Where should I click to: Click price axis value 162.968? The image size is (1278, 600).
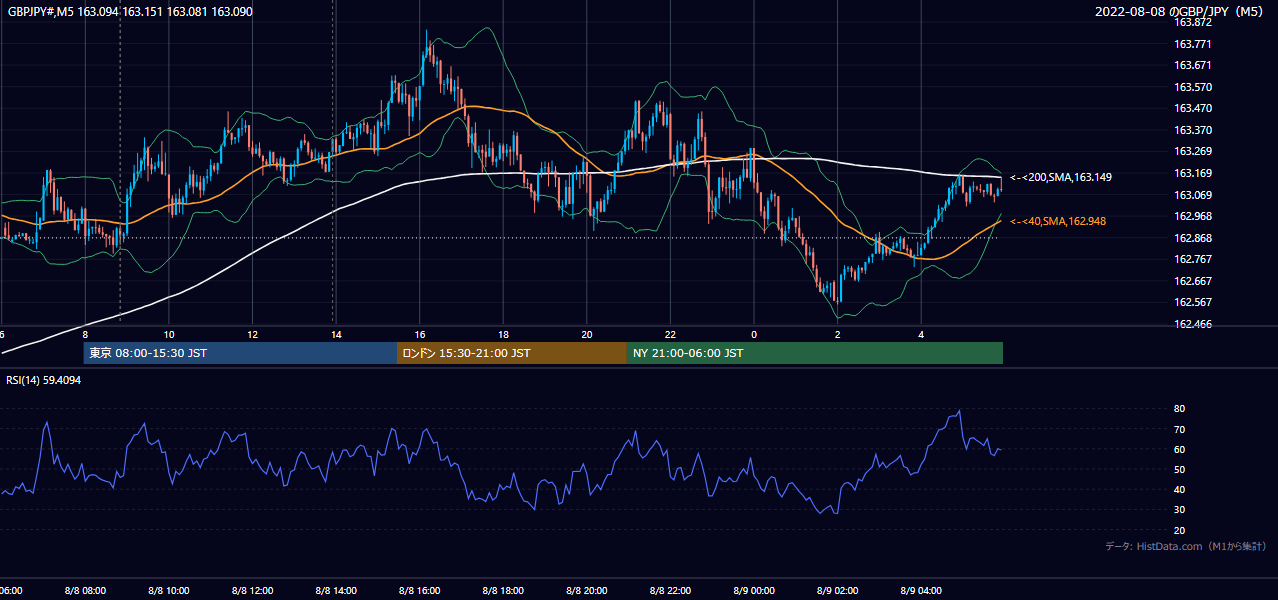[x=1193, y=216]
